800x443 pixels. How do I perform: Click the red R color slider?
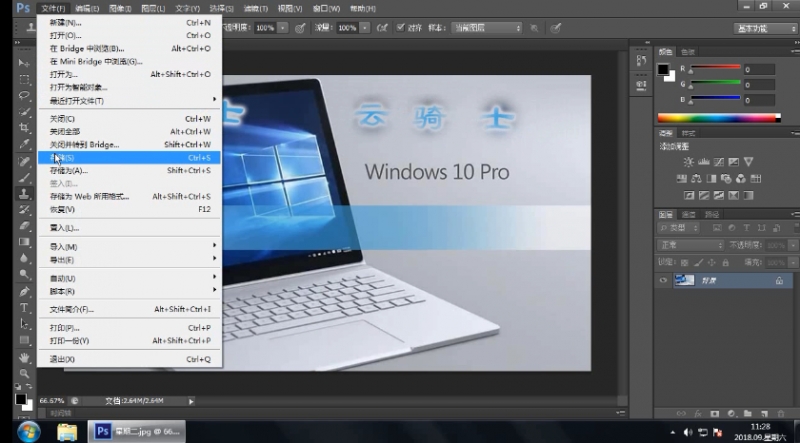click(x=715, y=67)
